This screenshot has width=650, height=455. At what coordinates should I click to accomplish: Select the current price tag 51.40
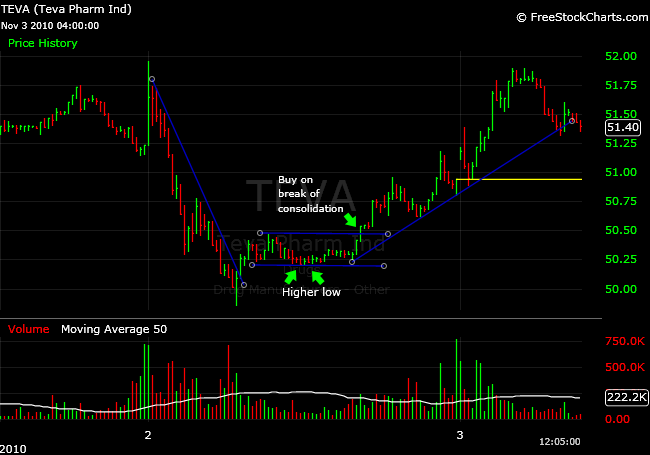(x=623, y=127)
